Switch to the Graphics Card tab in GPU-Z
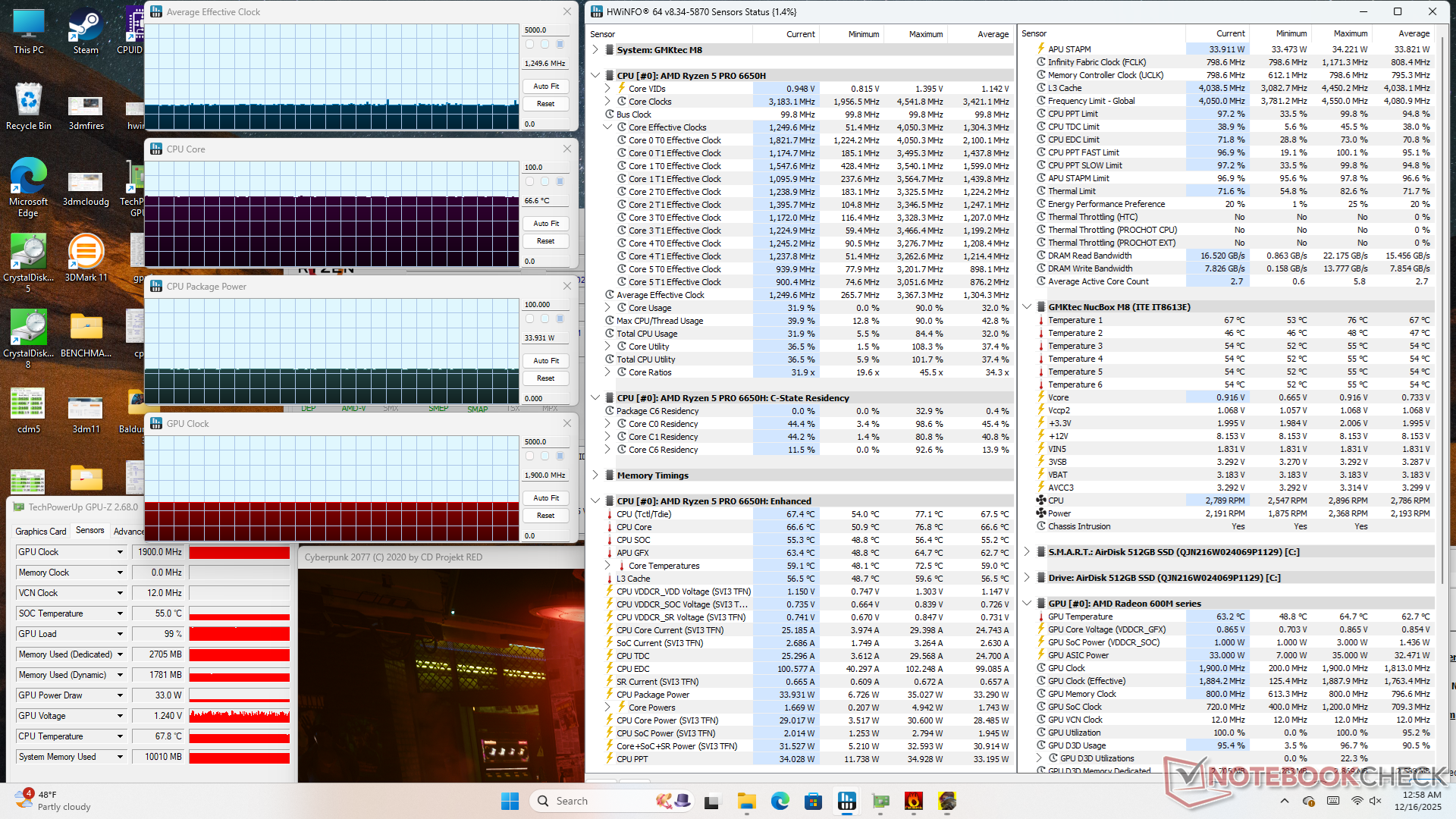The image size is (1456, 819). [x=41, y=532]
